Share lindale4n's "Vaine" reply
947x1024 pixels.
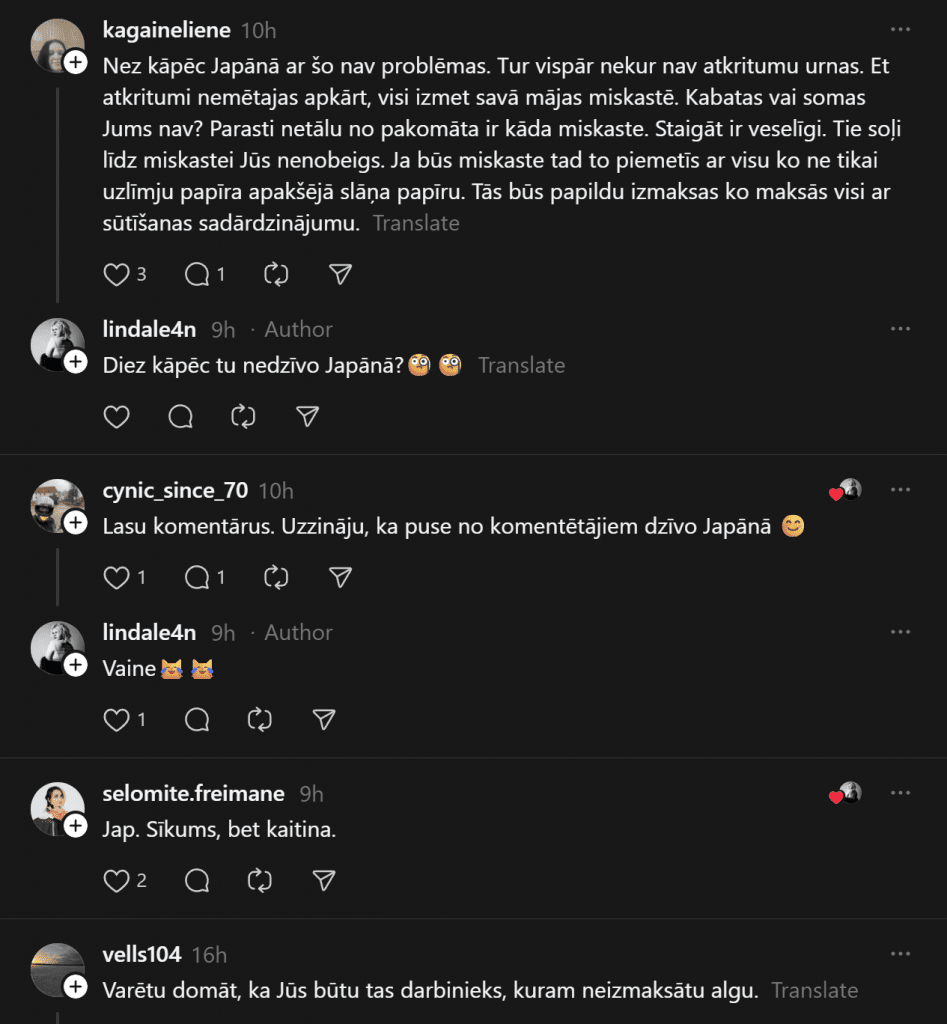pos(323,719)
